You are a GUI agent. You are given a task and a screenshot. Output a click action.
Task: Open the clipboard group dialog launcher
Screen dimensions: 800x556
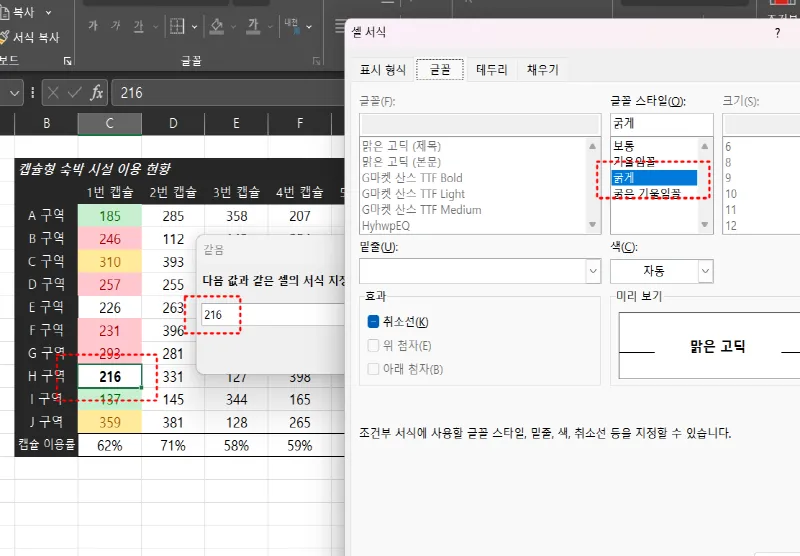coord(68,61)
